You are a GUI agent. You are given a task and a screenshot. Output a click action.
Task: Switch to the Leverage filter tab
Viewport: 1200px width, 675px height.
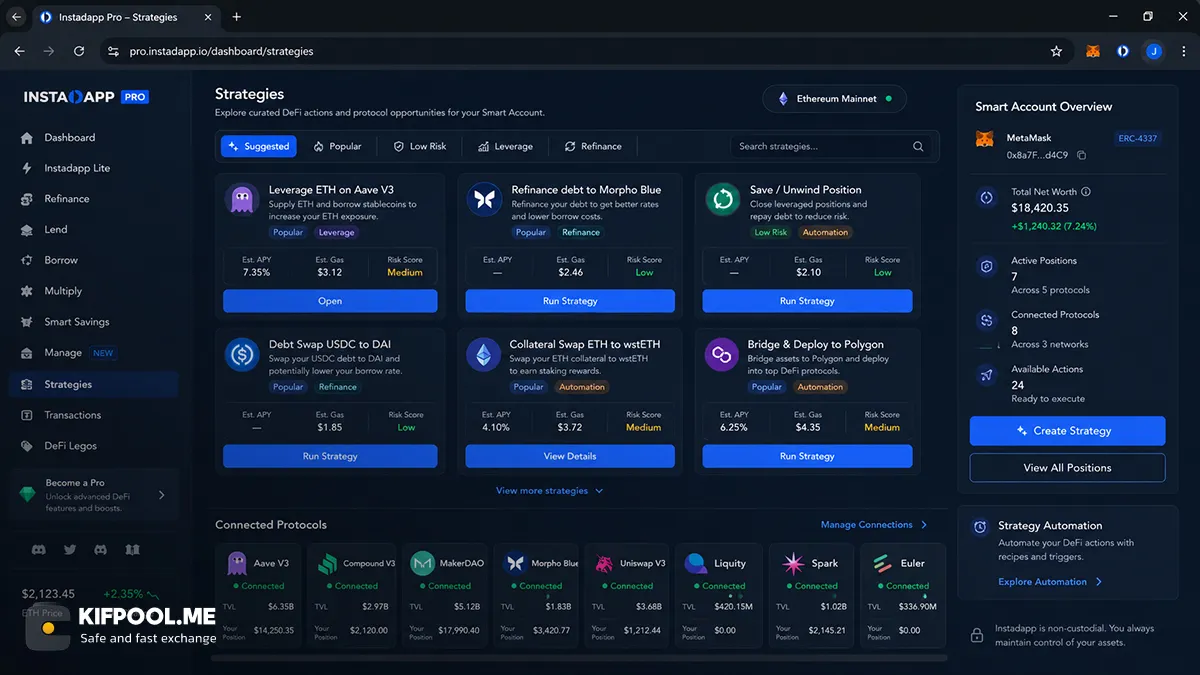point(506,146)
